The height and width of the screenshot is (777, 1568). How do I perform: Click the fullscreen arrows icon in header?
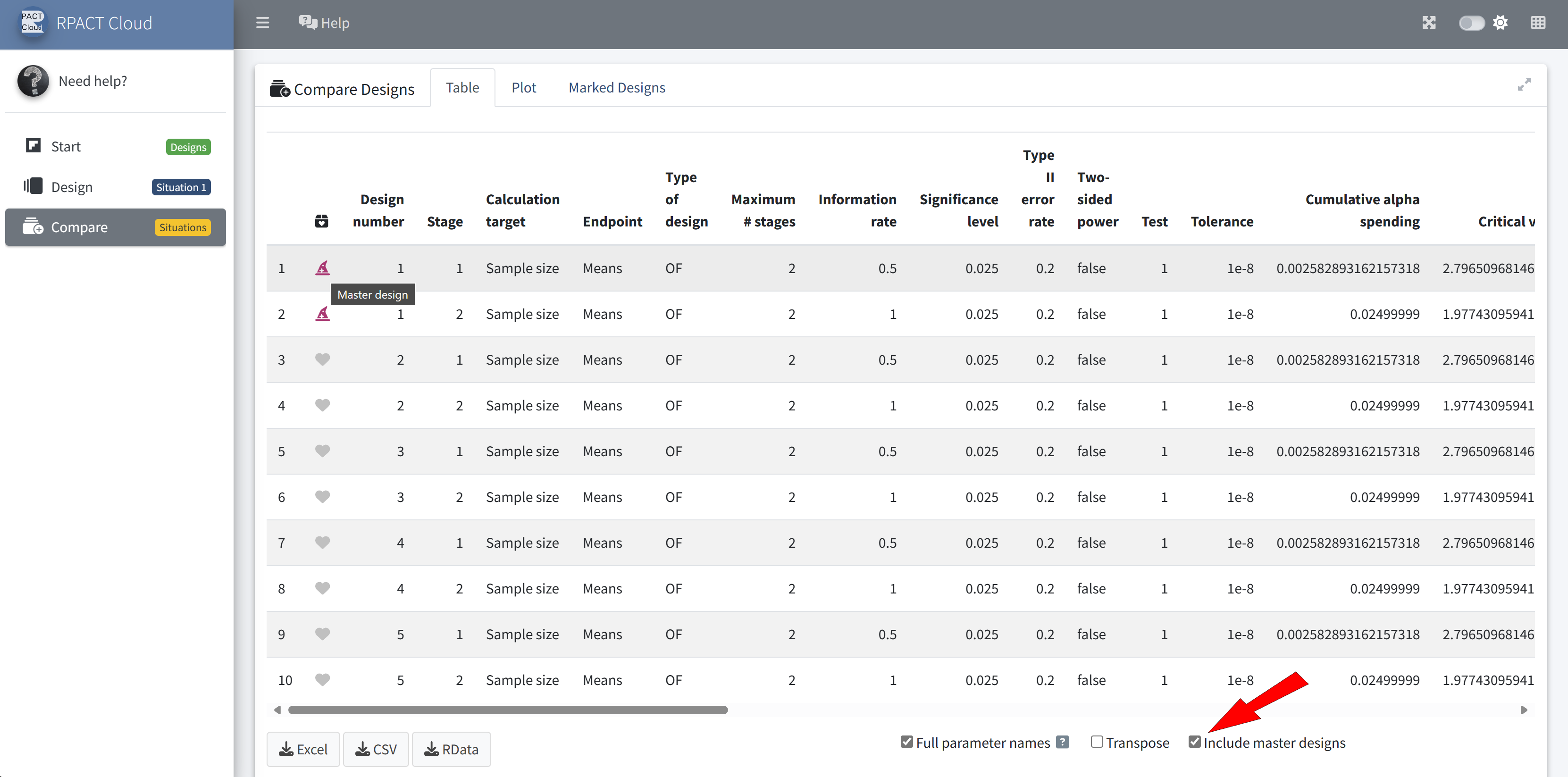tap(1429, 23)
